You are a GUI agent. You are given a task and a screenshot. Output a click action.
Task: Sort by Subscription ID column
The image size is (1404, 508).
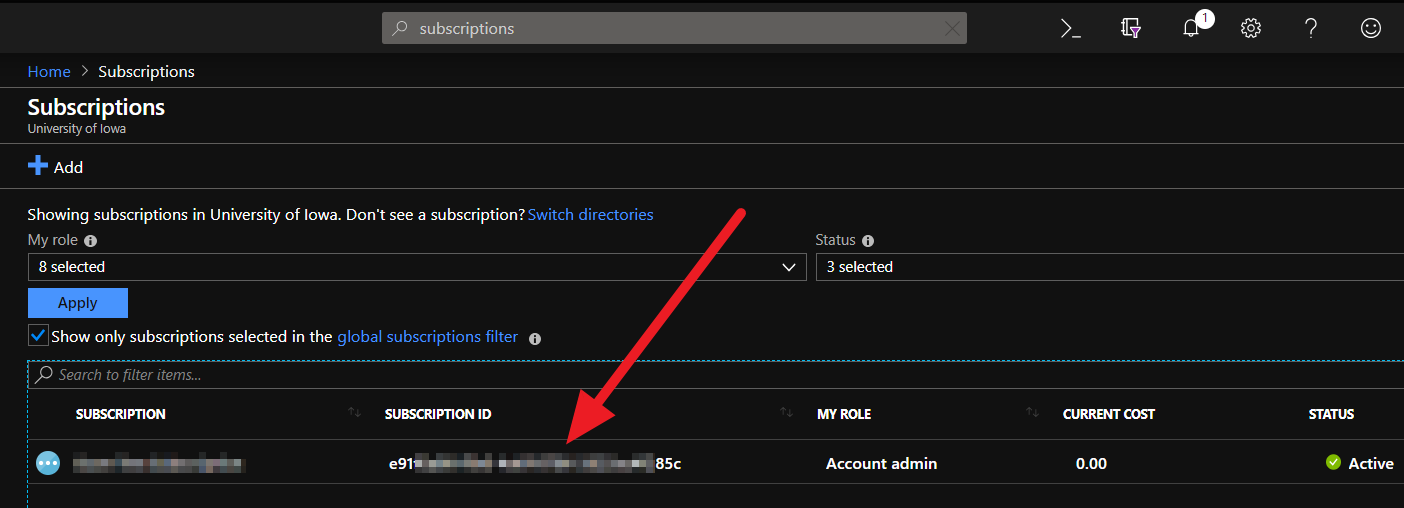pos(438,414)
